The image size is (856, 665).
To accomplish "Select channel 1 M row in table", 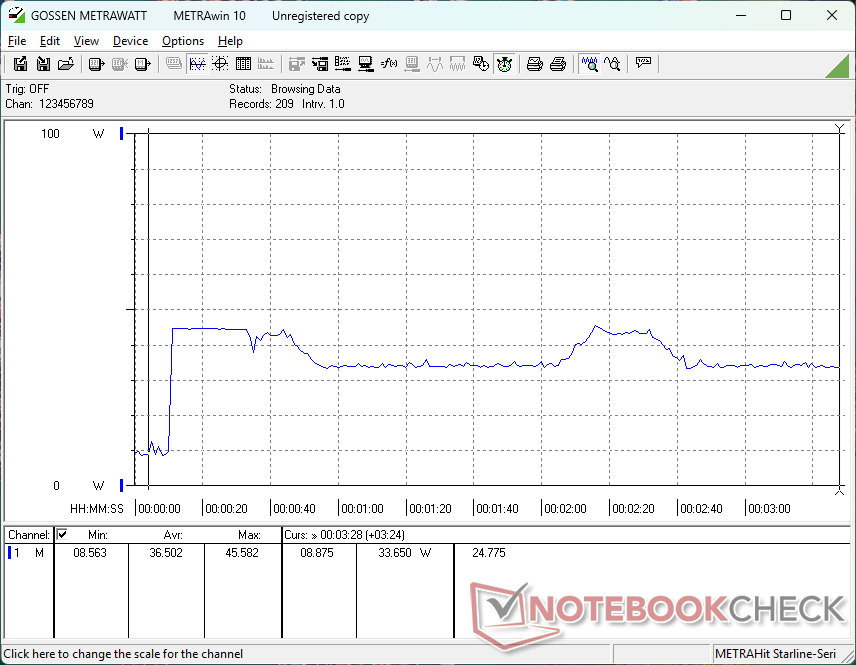I will [27, 552].
